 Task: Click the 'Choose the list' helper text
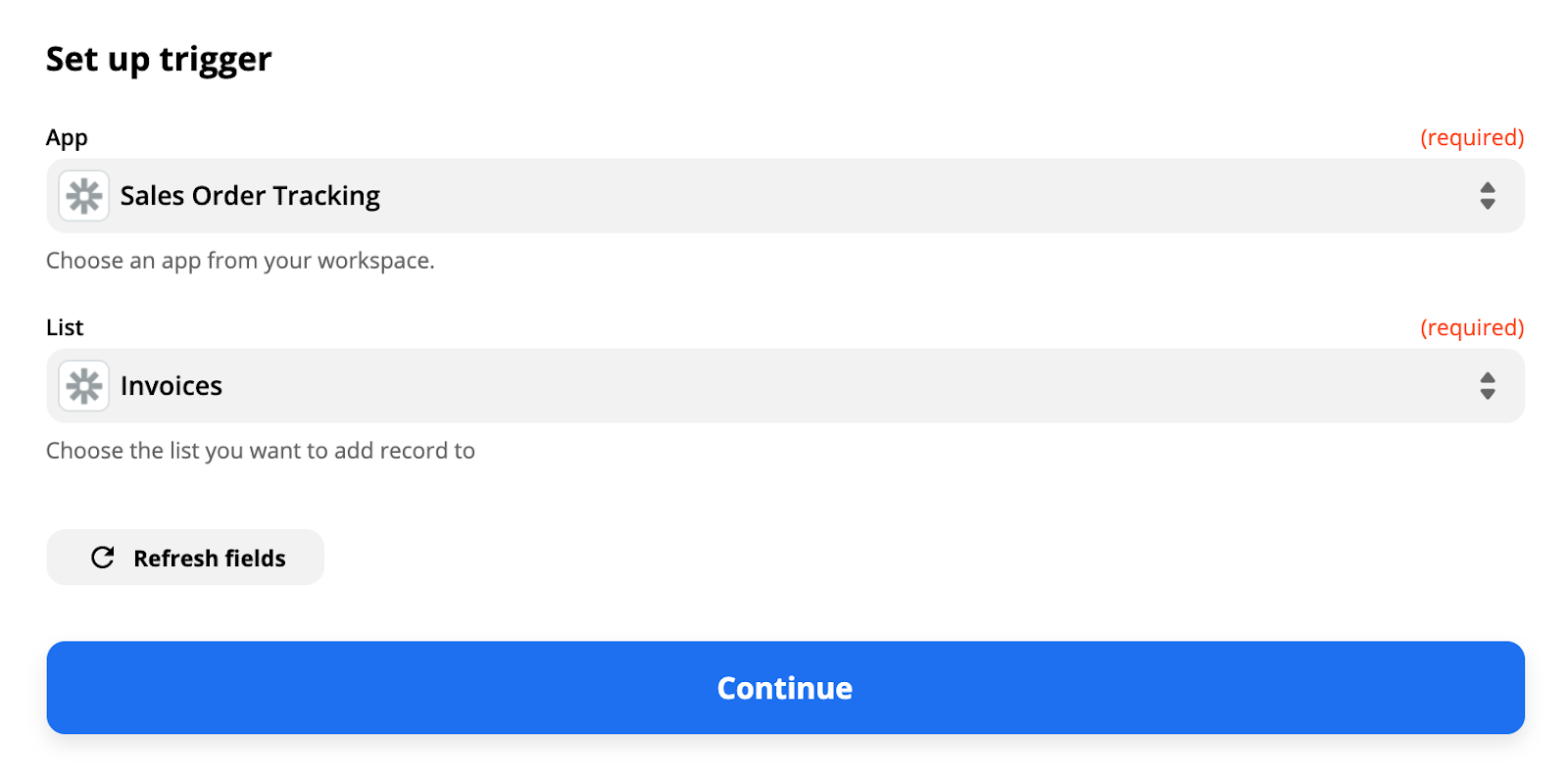[x=261, y=451]
